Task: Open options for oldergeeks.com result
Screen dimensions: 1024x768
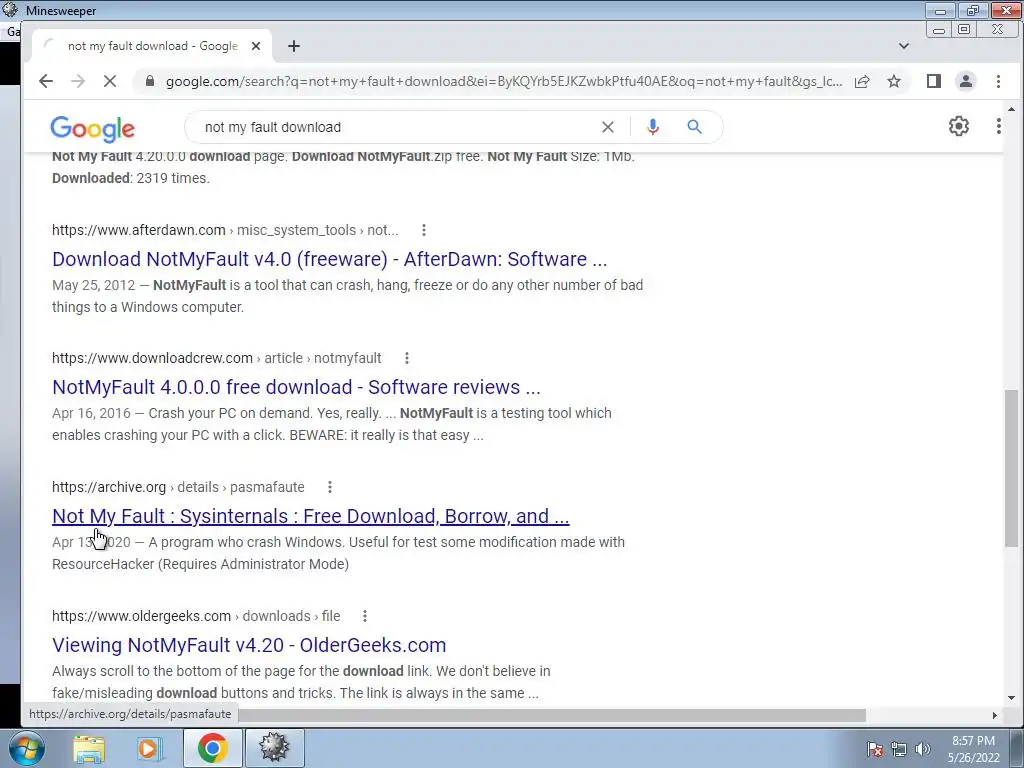Action: tap(365, 616)
